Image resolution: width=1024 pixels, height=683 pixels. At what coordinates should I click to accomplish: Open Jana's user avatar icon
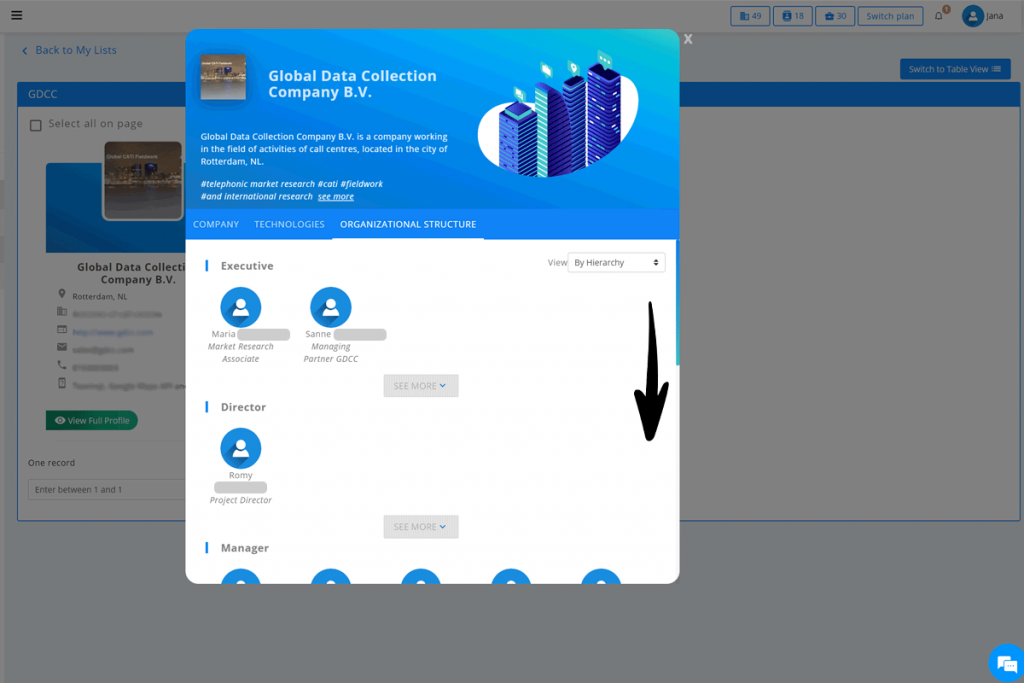point(973,16)
